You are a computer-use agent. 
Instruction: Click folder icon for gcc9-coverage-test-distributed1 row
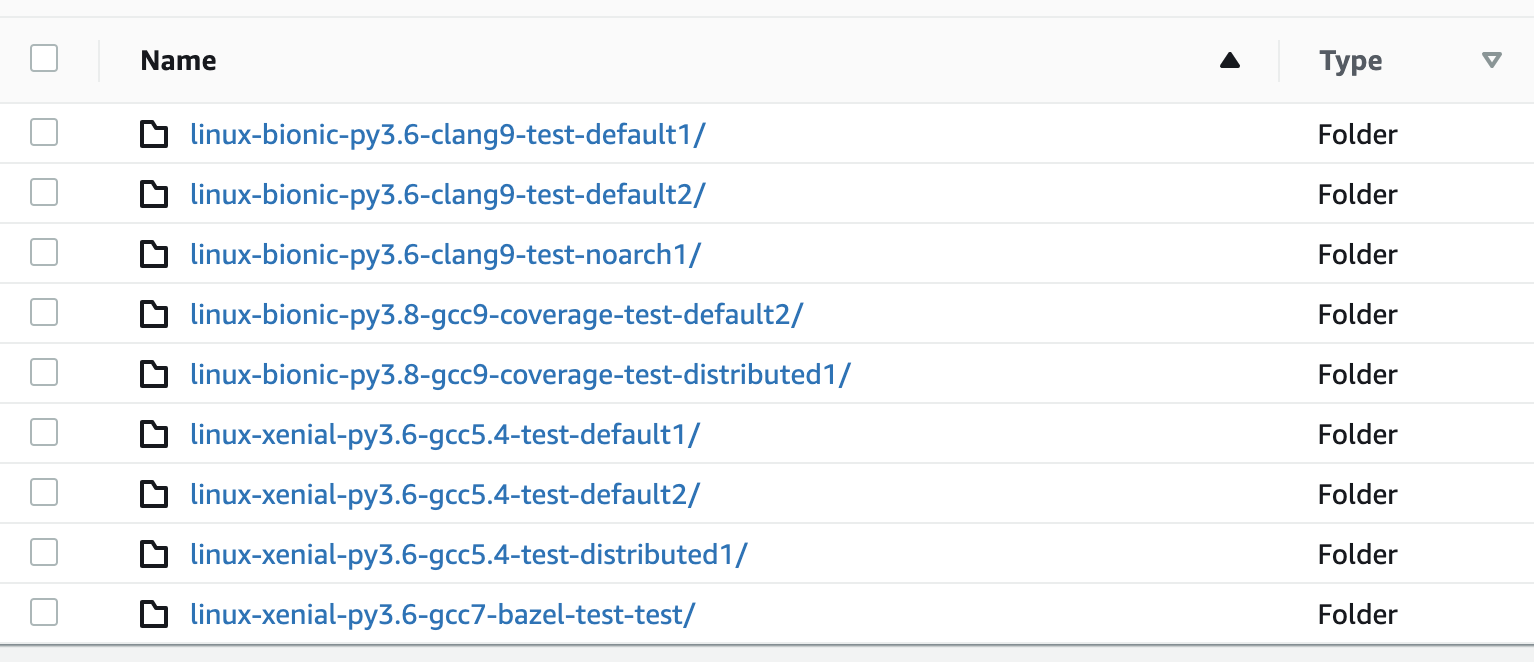click(x=153, y=374)
